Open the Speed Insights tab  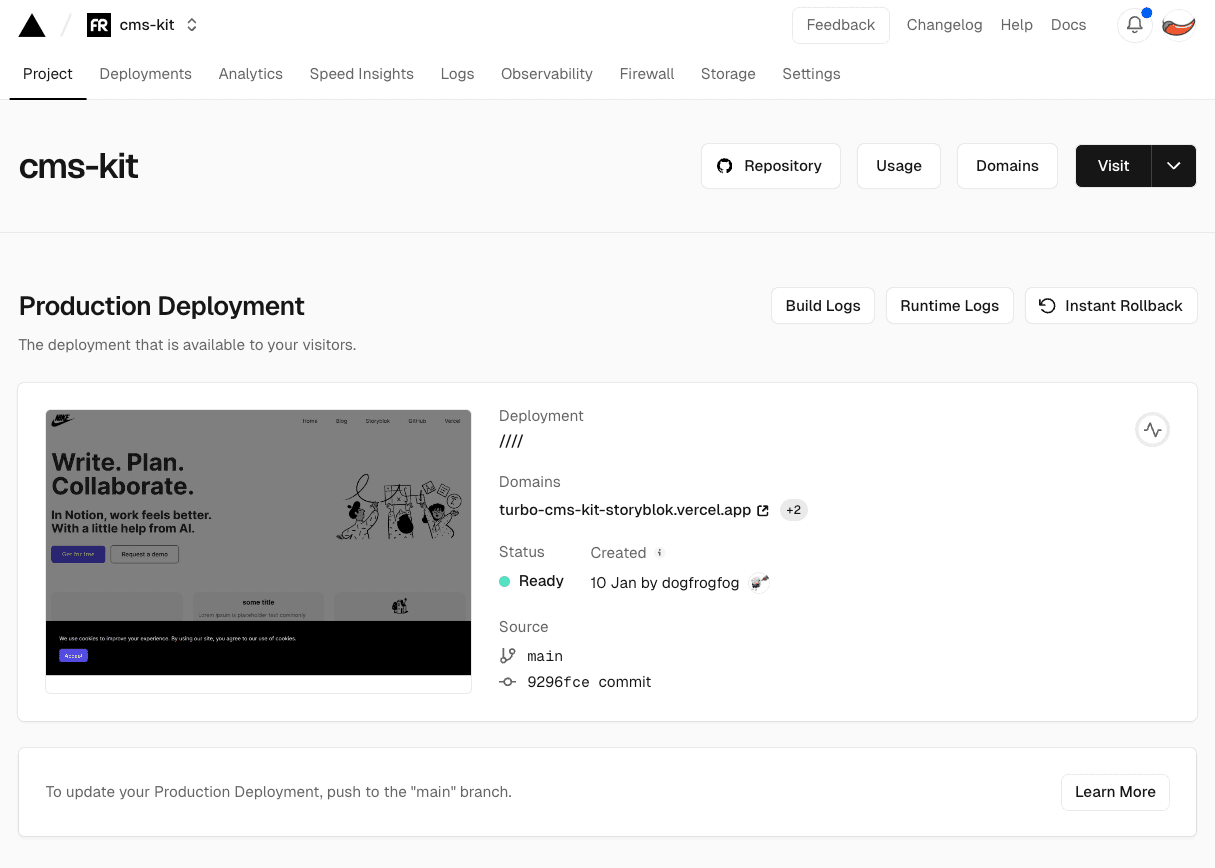pos(361,74)
